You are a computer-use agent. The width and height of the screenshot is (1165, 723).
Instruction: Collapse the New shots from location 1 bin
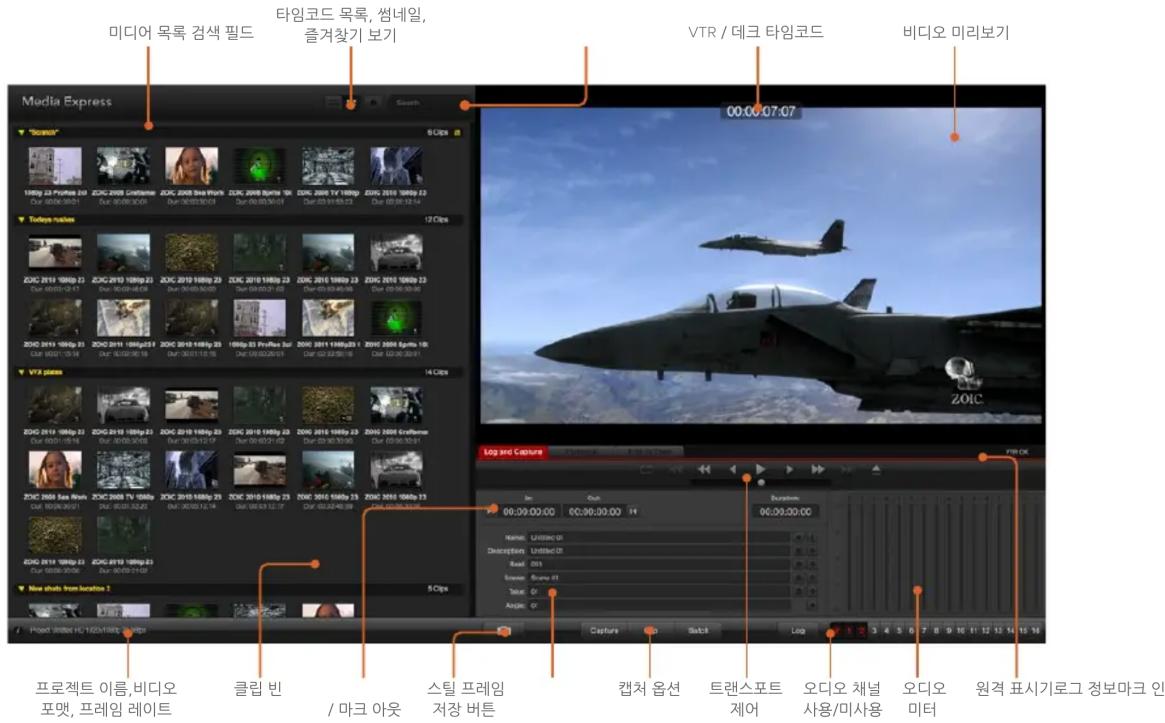21,589
